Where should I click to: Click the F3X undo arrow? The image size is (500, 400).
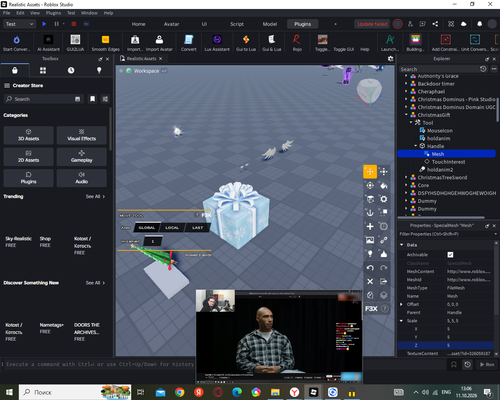[370, 268]
